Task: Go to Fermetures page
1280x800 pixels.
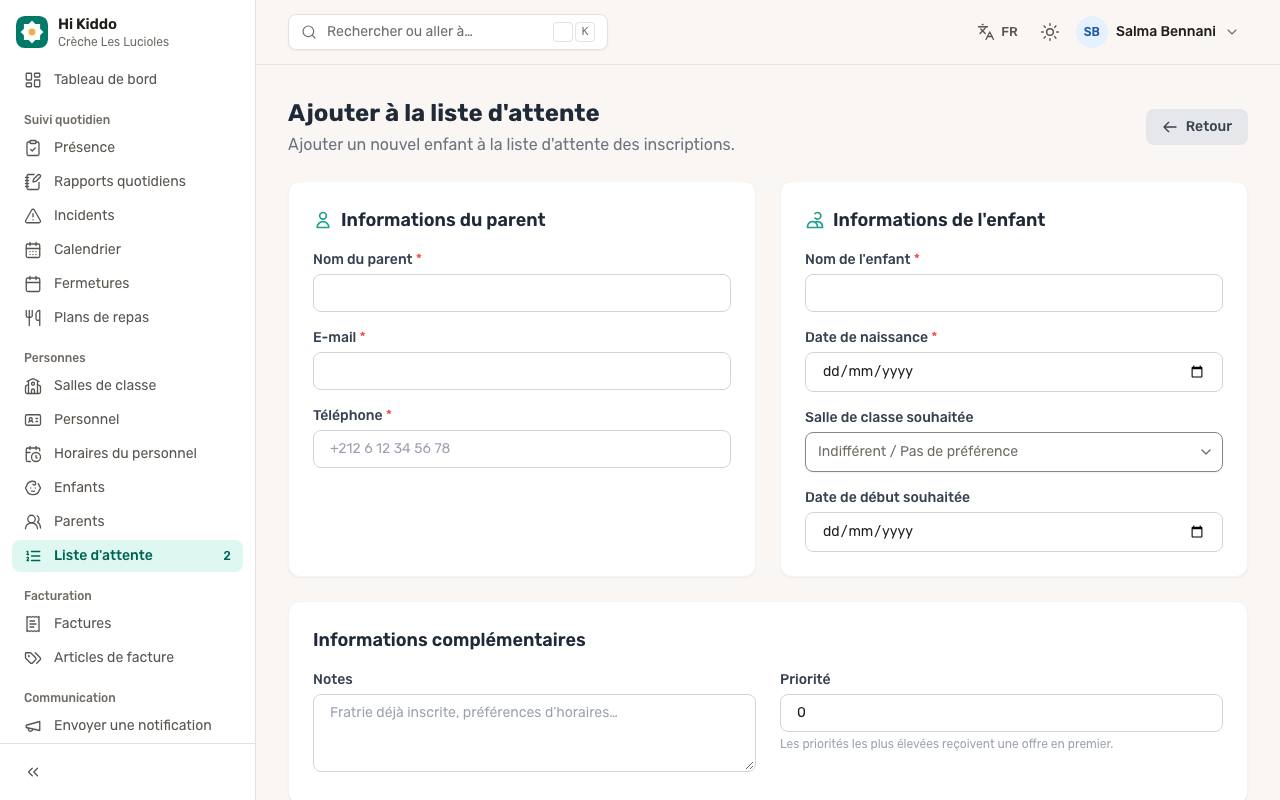Action: 127,284
